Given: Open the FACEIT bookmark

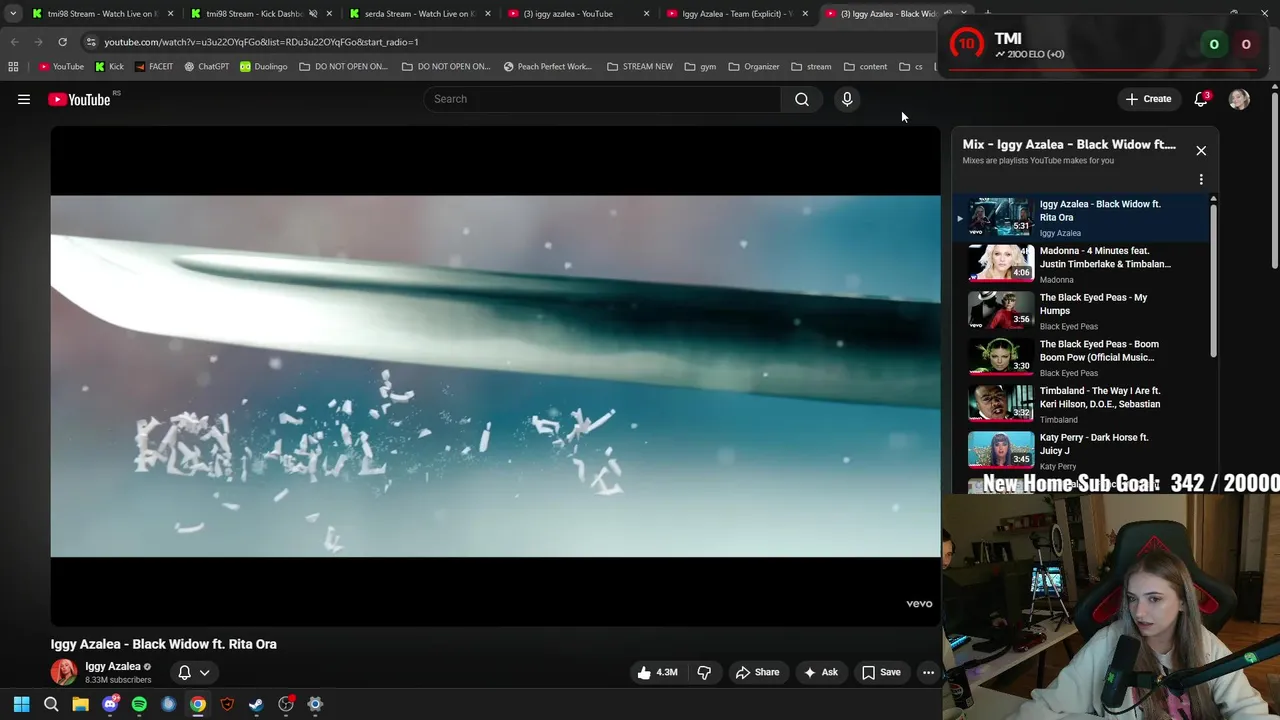Looking at the screenshot, I should pyautogui.click(x=153, y=67).
